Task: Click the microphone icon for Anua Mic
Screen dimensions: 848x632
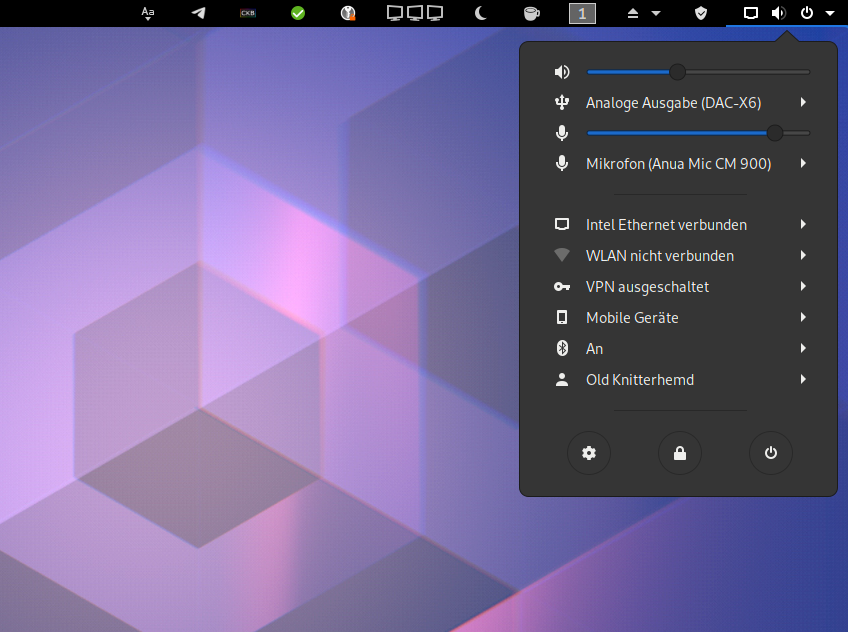Action: tap(562, 163)
